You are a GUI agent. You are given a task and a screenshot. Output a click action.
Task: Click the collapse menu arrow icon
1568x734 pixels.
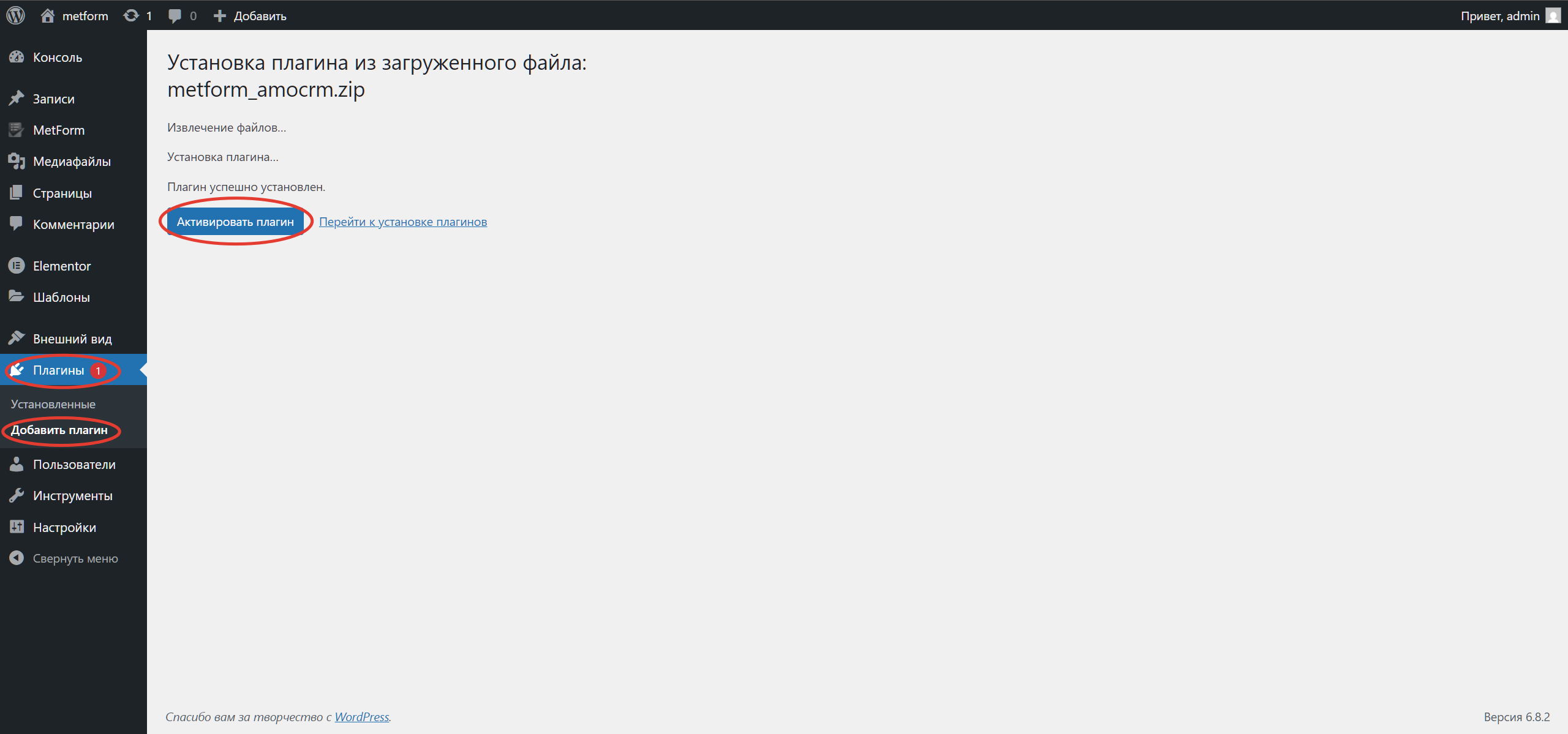point(17,558)
